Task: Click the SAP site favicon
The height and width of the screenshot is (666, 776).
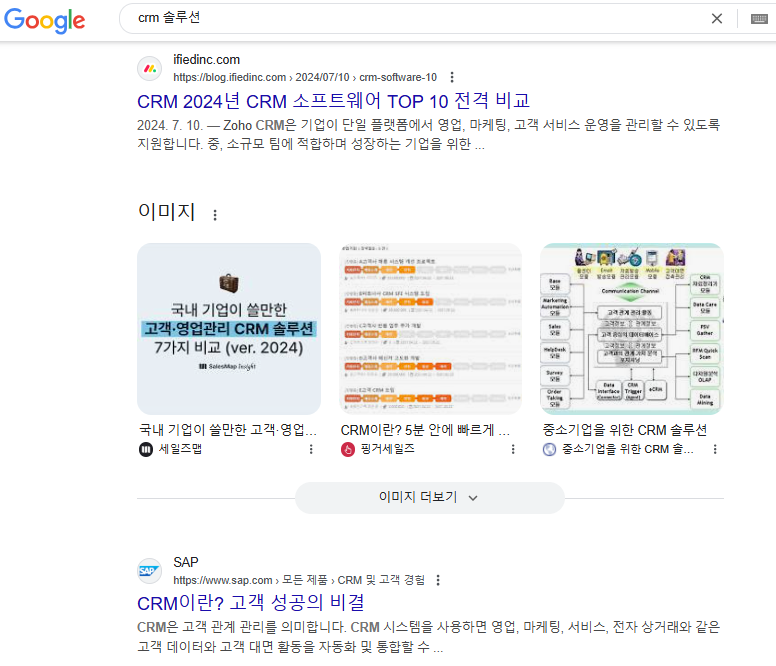Action: [149, 571]
